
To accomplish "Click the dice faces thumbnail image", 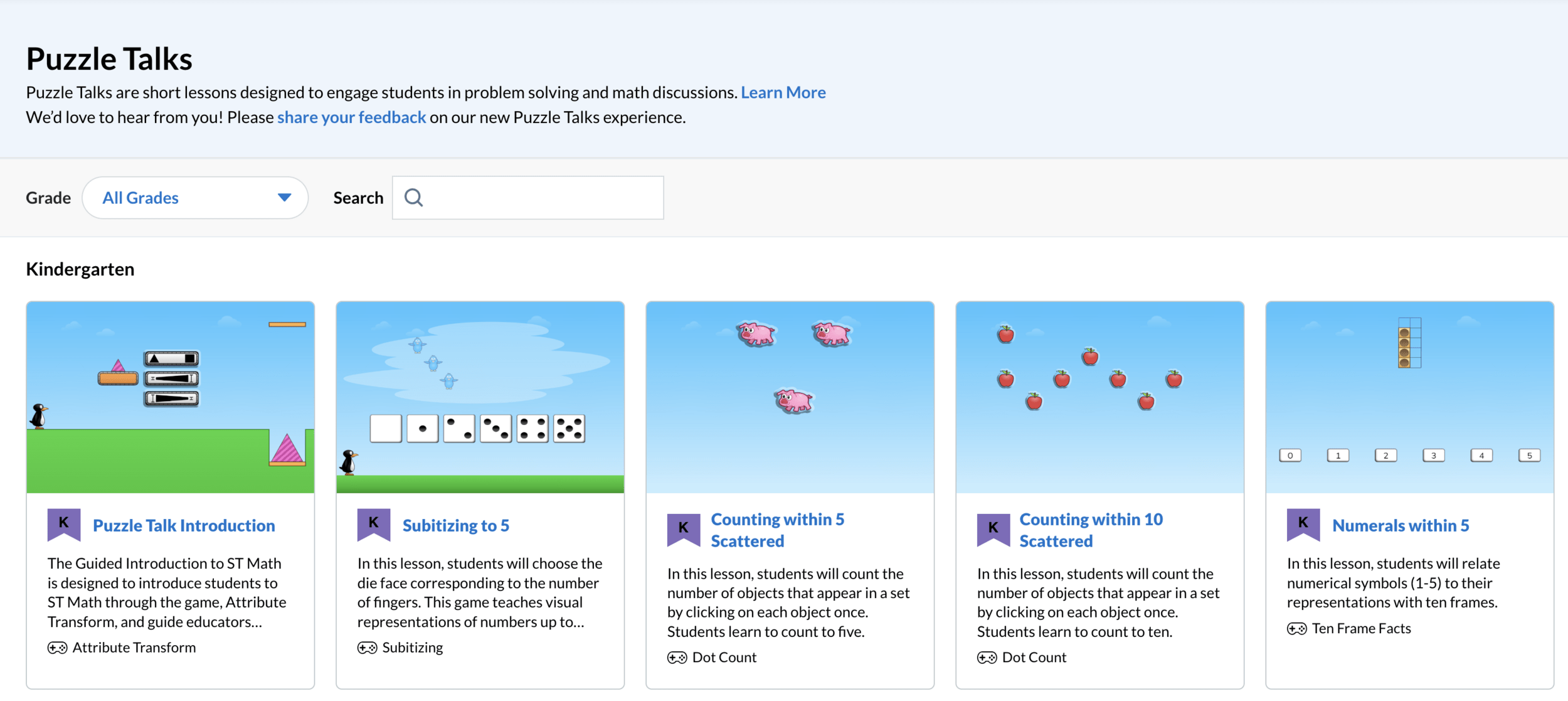I will point(480,397).
